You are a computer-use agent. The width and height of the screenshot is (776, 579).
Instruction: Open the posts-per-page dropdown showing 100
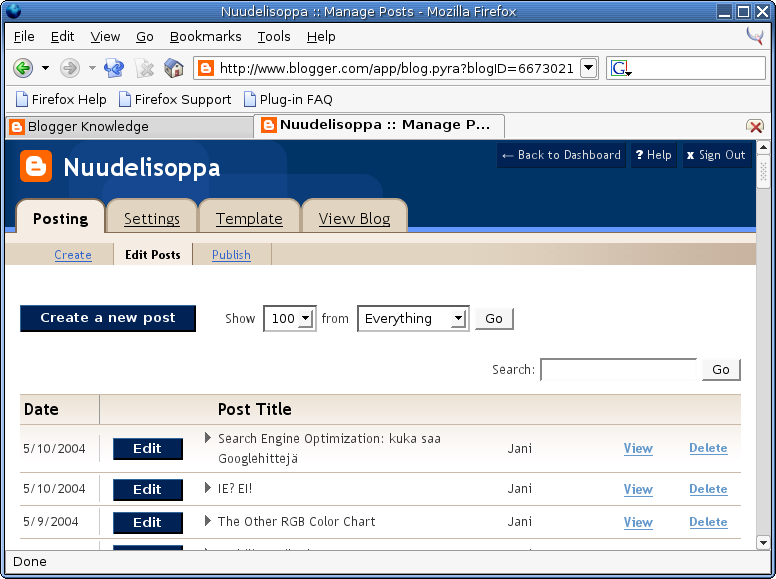(x=289, y=318)
